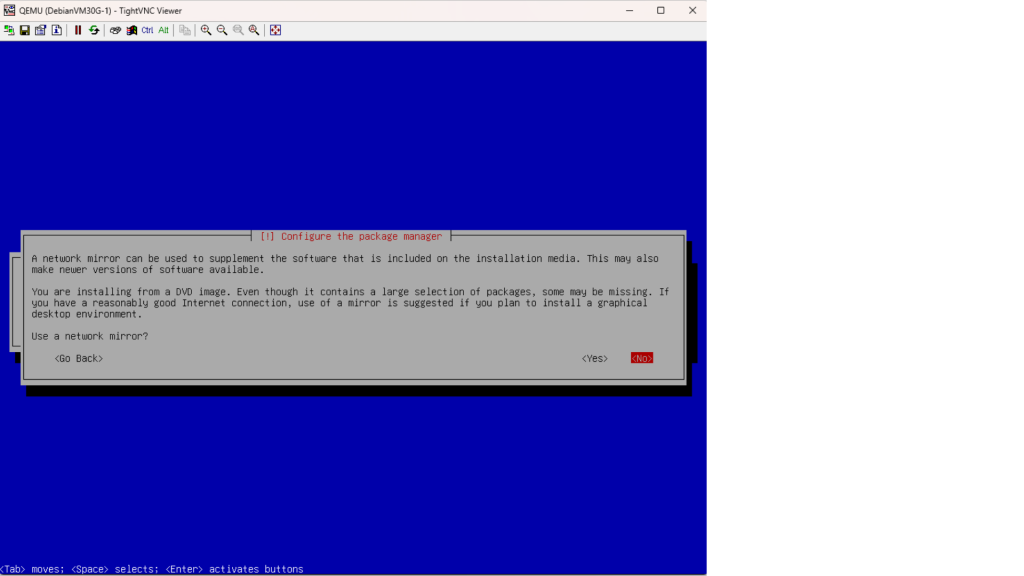Show the Connection Info icon
The width and height of the screenshot is (1024, 576).
(x=57, y=30)
